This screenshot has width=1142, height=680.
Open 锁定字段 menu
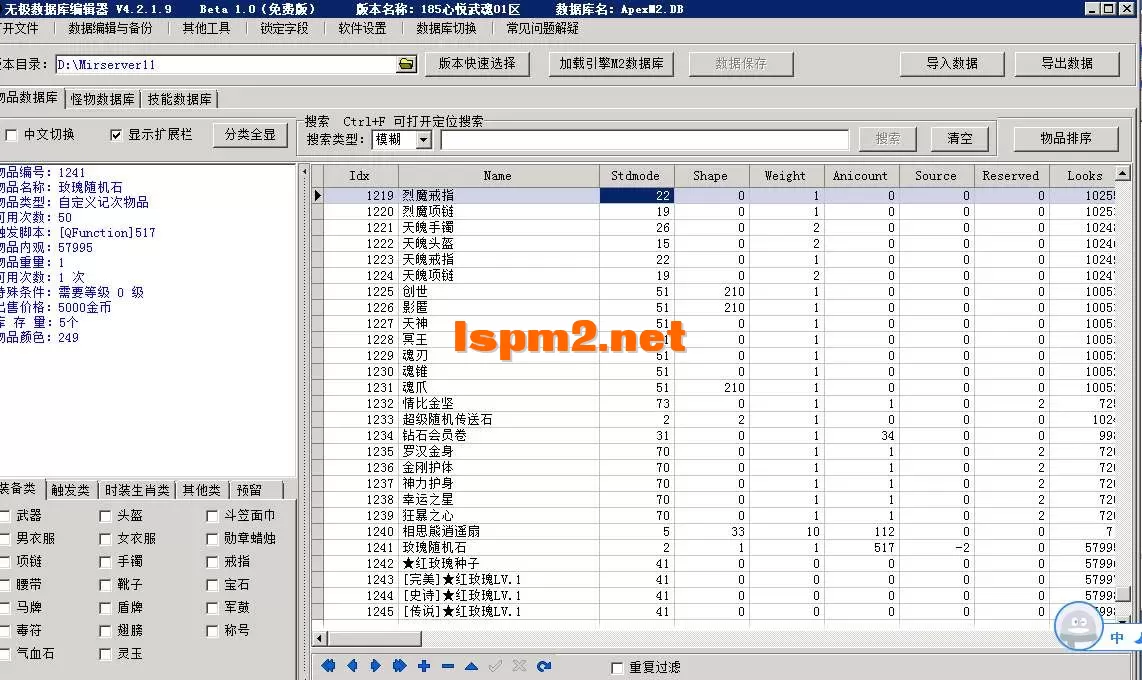[x=284, y=28]
